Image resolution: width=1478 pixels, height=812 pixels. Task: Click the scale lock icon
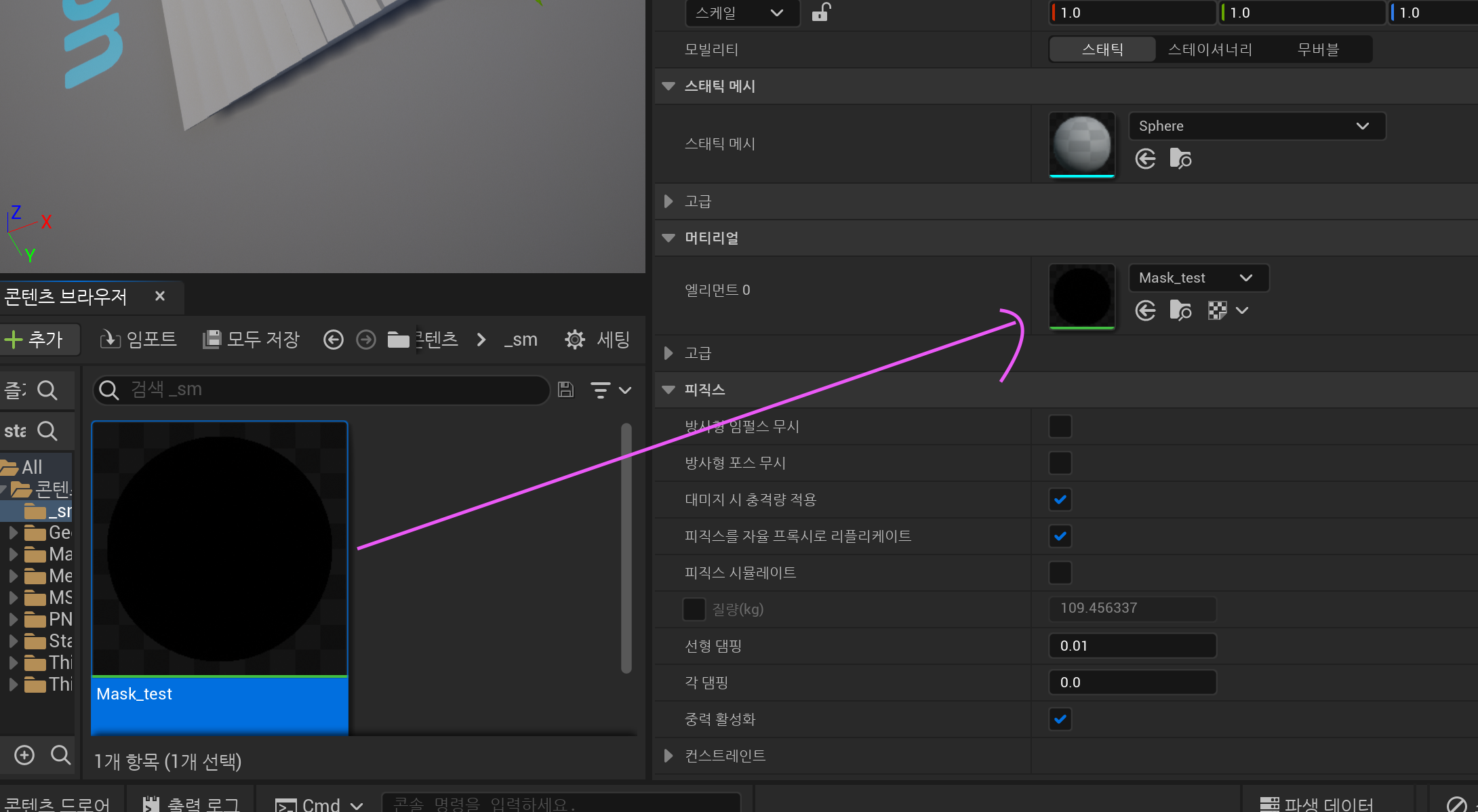click(x=820, y=12)
